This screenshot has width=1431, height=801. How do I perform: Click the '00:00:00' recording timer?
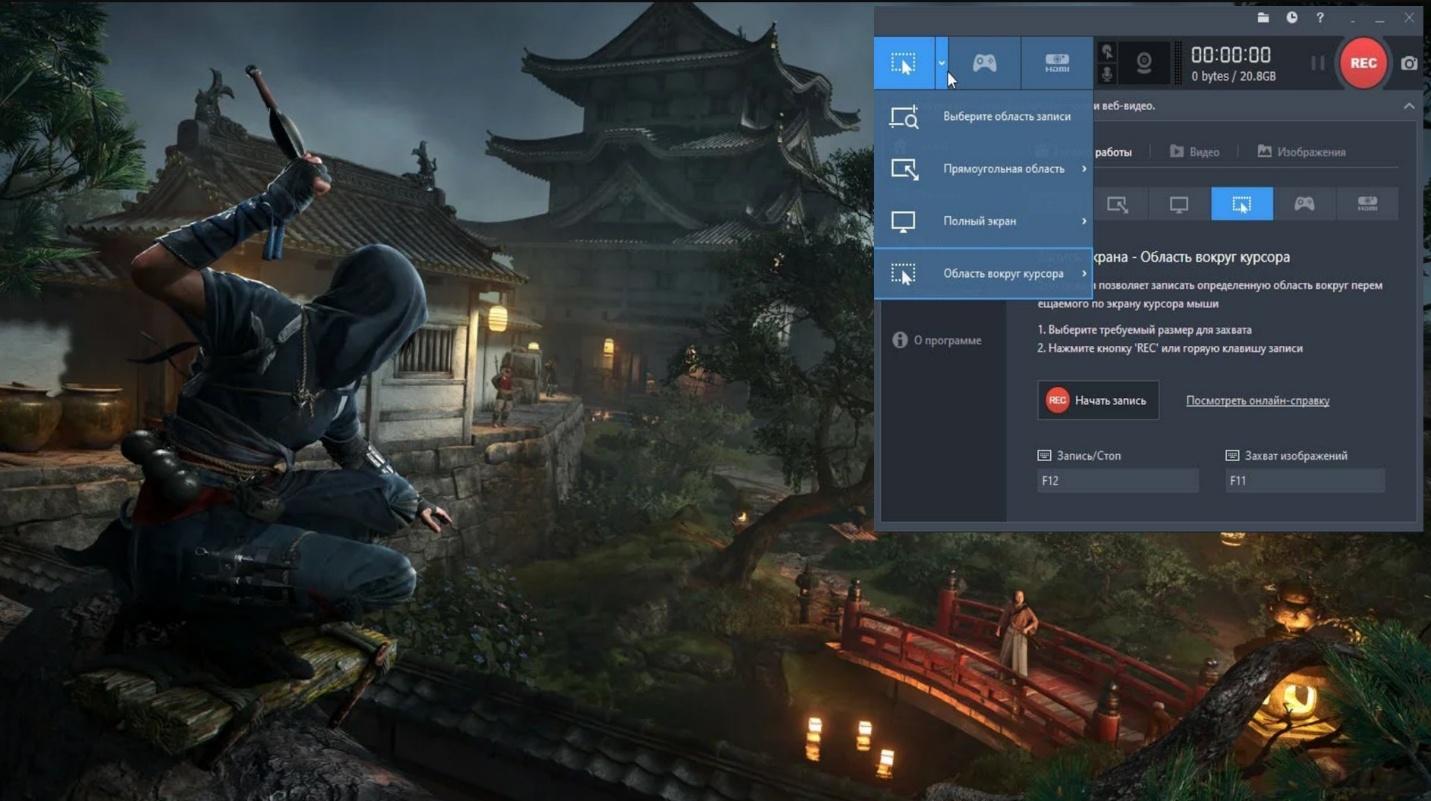[1231, 55]
